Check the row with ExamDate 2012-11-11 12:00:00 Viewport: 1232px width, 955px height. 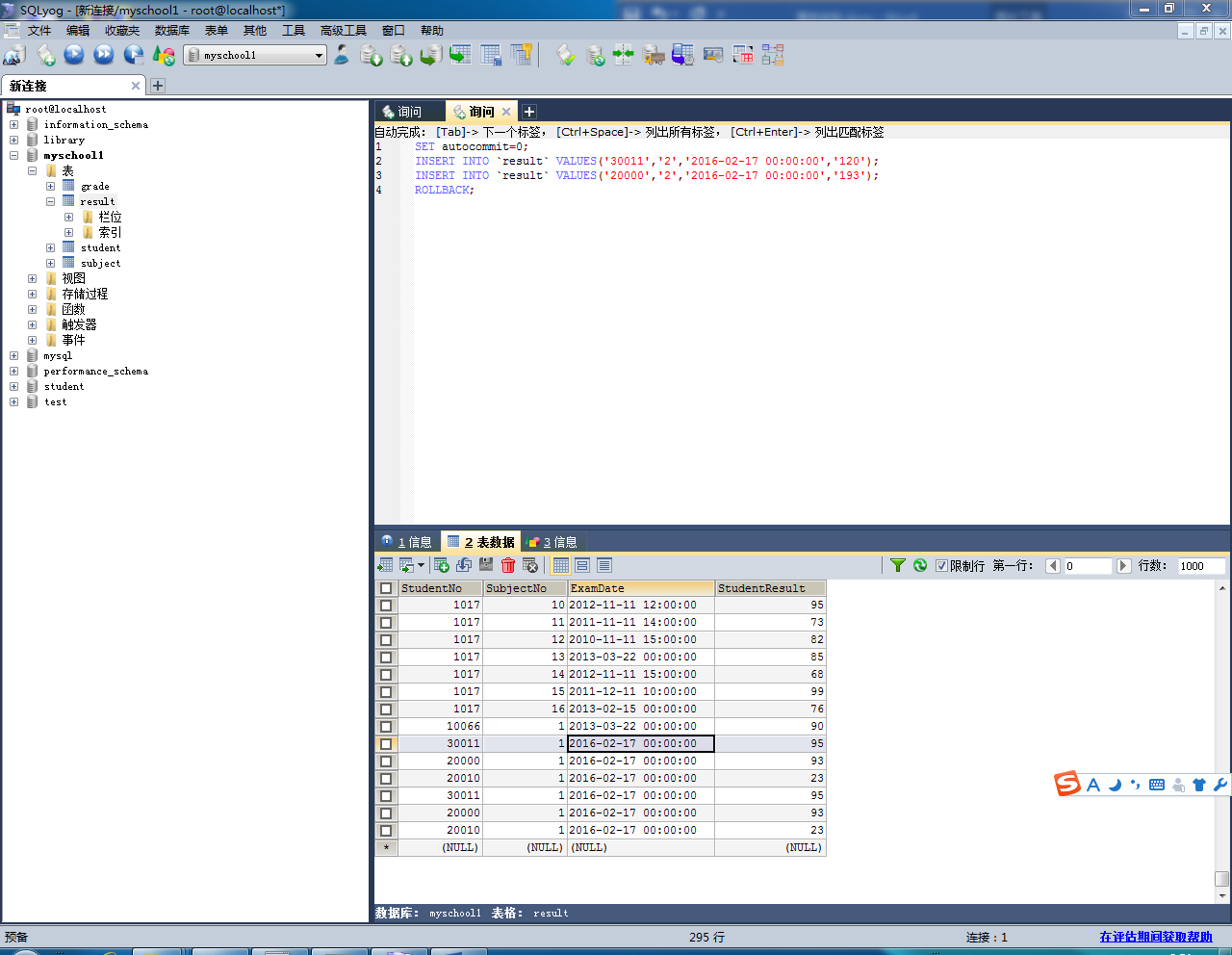pos(386,606)
